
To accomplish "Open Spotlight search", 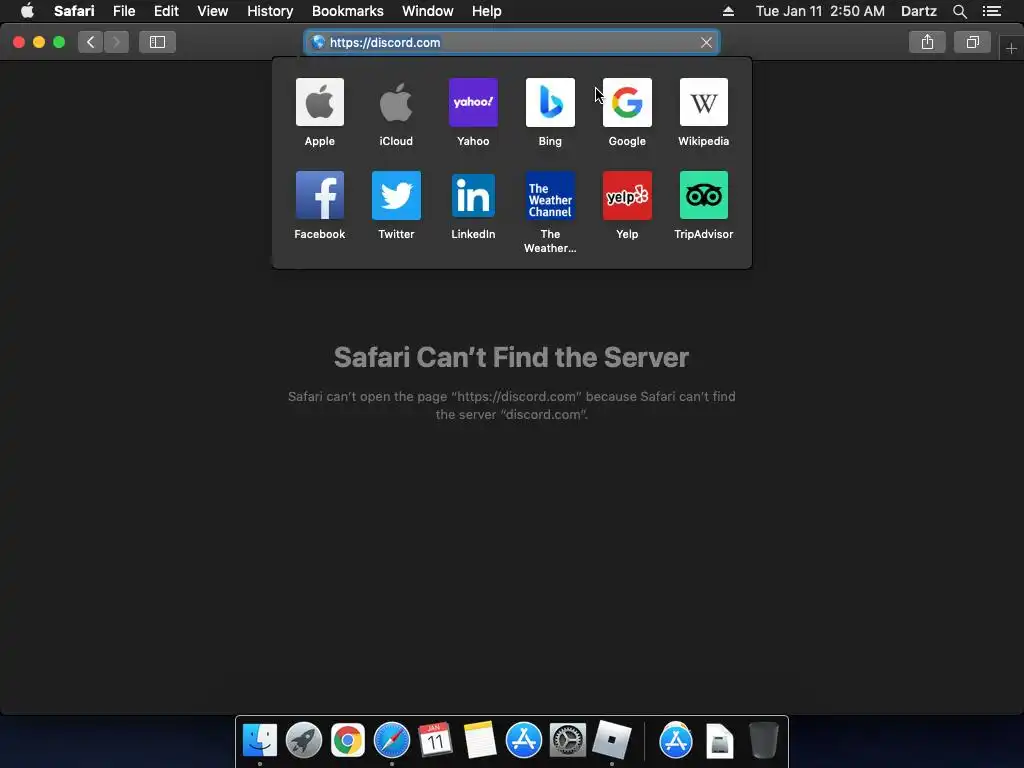I will click(959, 11).
